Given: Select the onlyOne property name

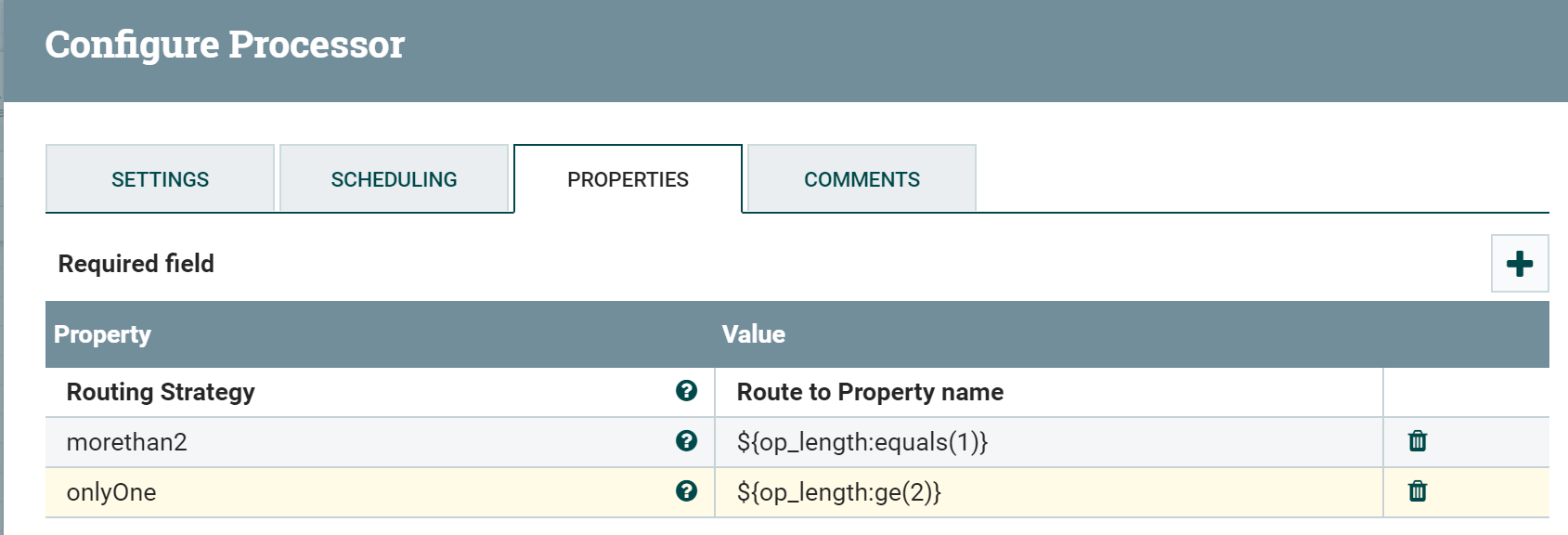Looking at the screenshot, I should pyautogui.click(x=111, y=492).
